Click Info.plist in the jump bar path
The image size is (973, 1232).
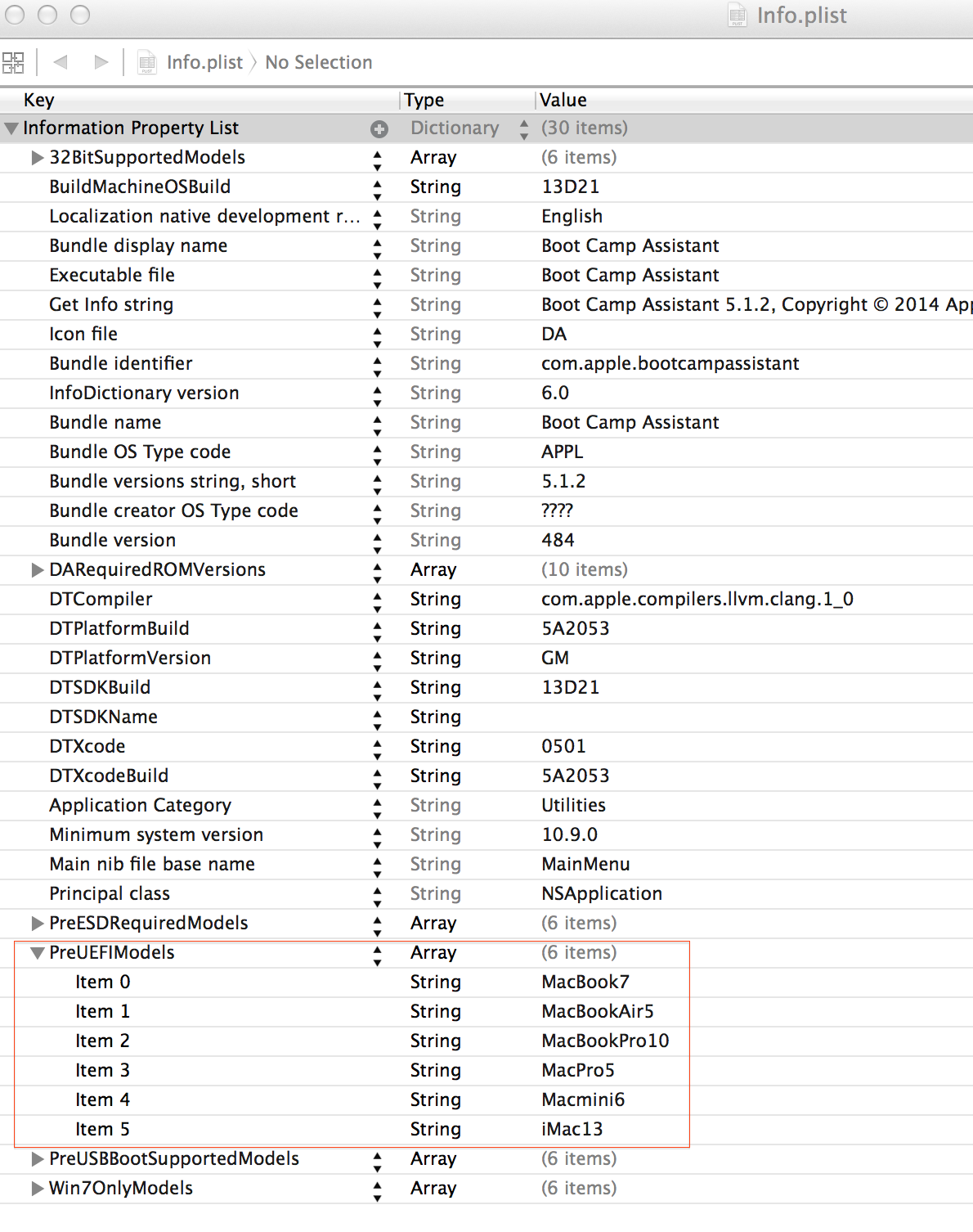(x=204, y=62)
